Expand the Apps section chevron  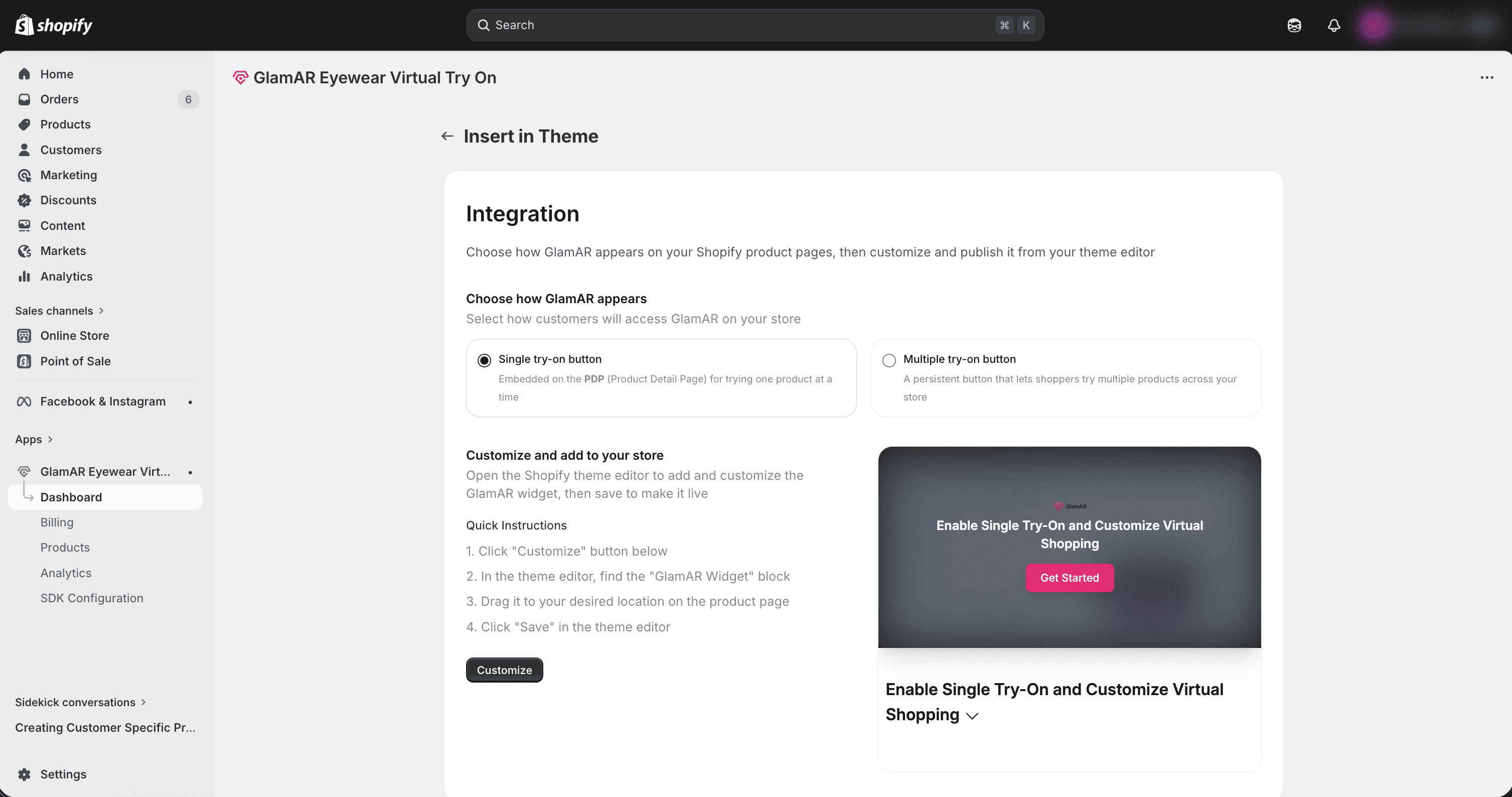point(50,439)
